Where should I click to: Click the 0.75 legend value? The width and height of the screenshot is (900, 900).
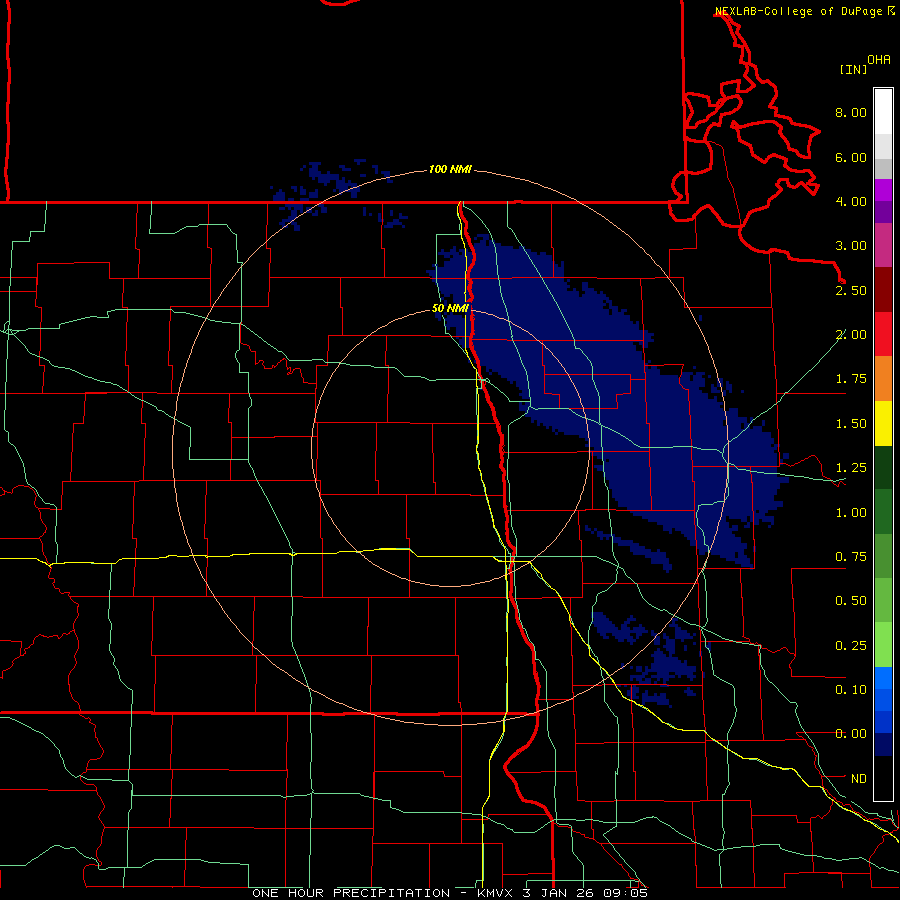[851, 557]
